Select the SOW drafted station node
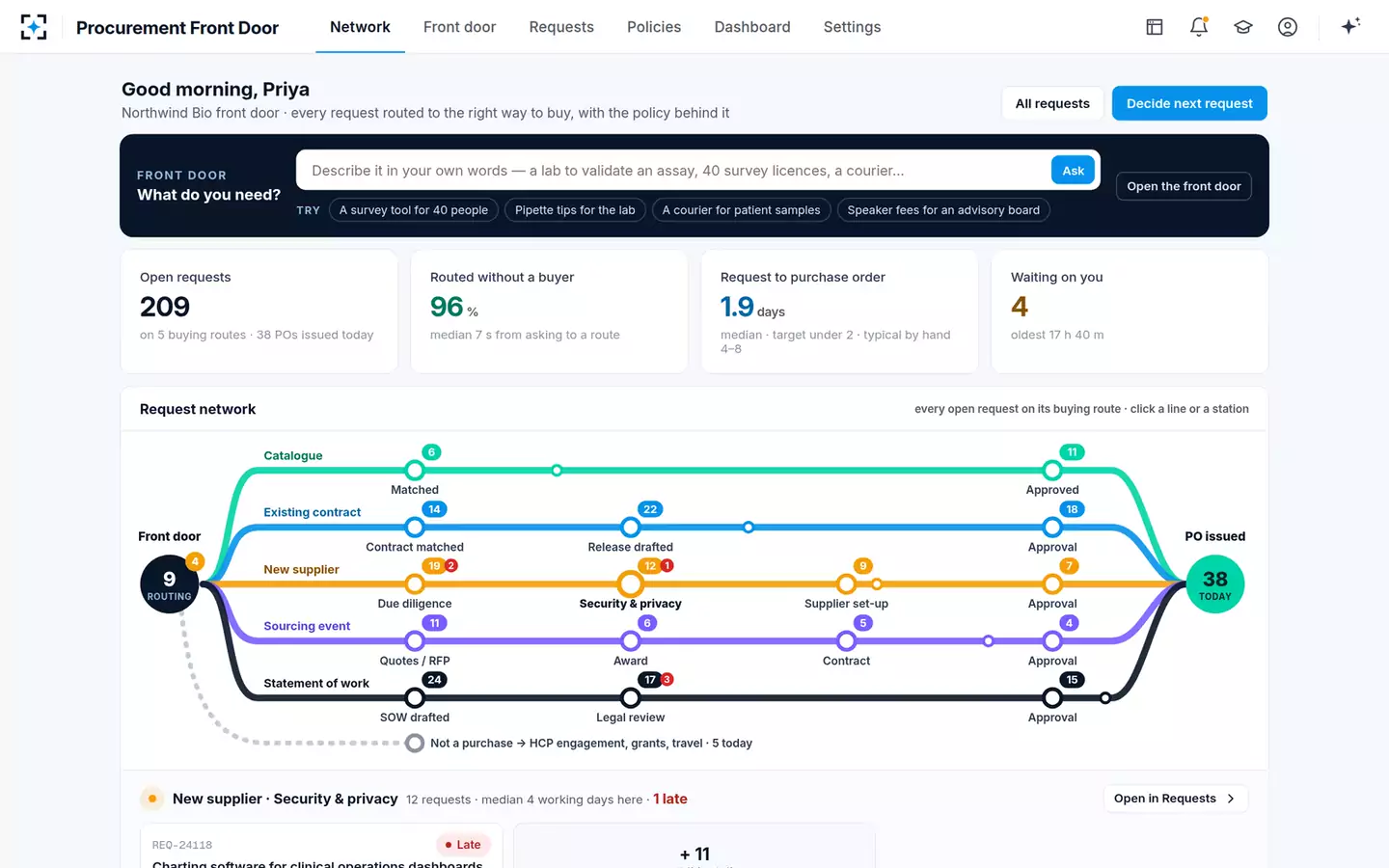The width and height of the screenshot is (1389, 868). click(415, 697)
